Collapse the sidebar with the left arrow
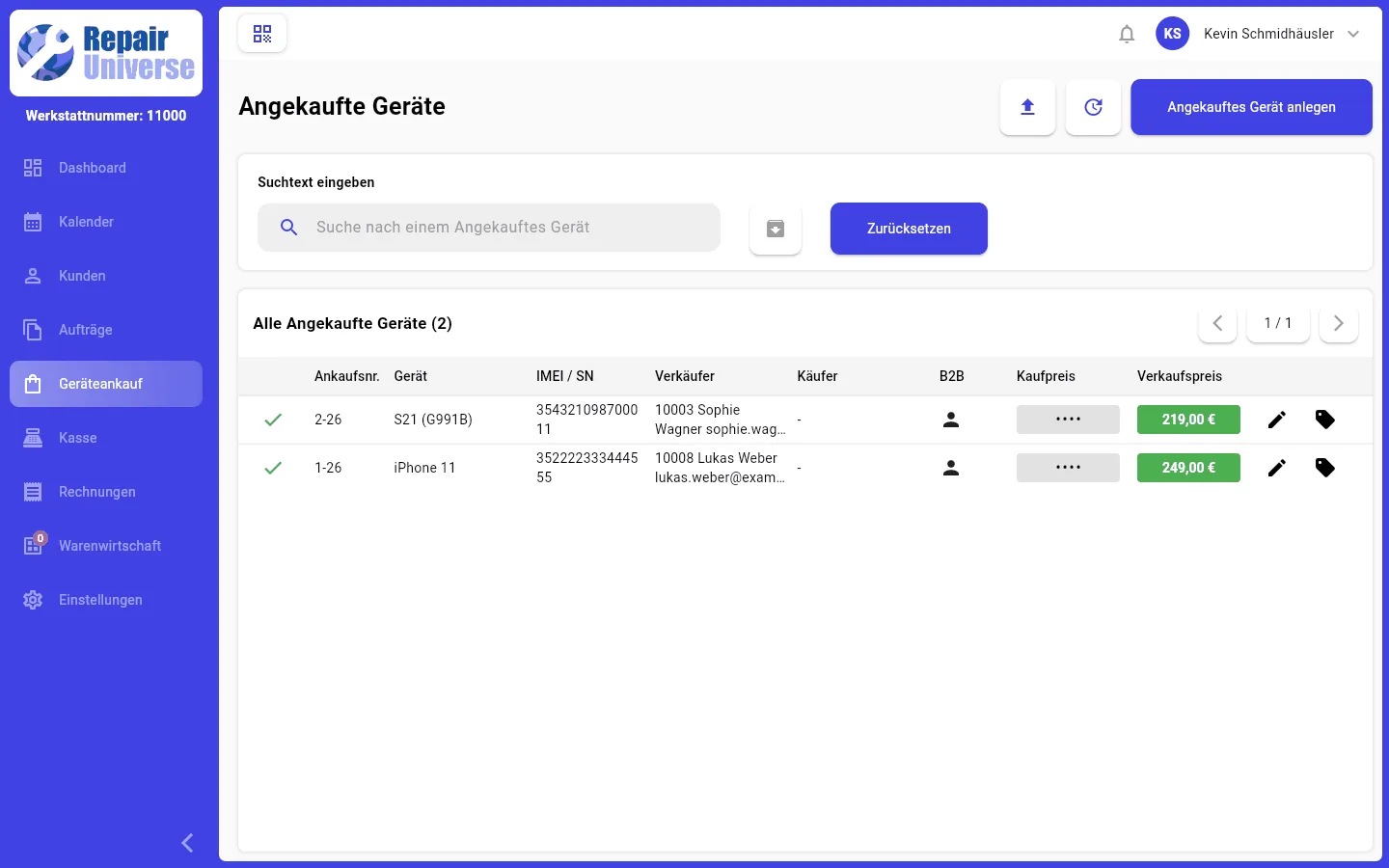The image size is (1389, 868). tap(187, 843)
